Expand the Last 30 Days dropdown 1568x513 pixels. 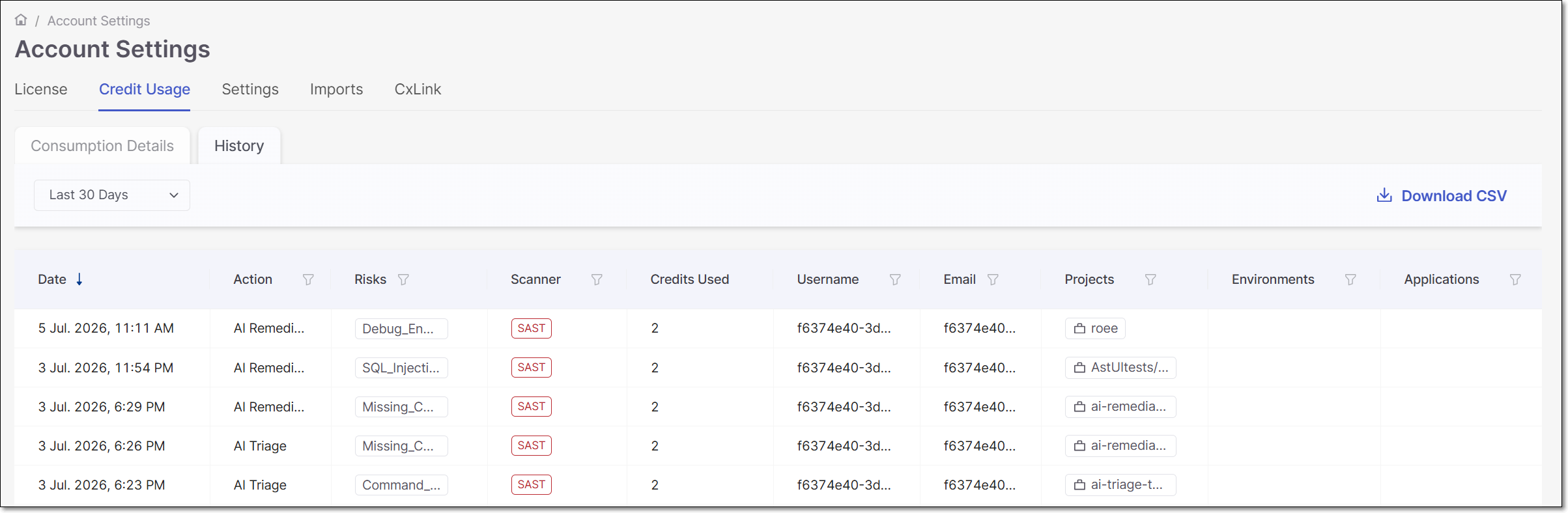coord(112,195)
